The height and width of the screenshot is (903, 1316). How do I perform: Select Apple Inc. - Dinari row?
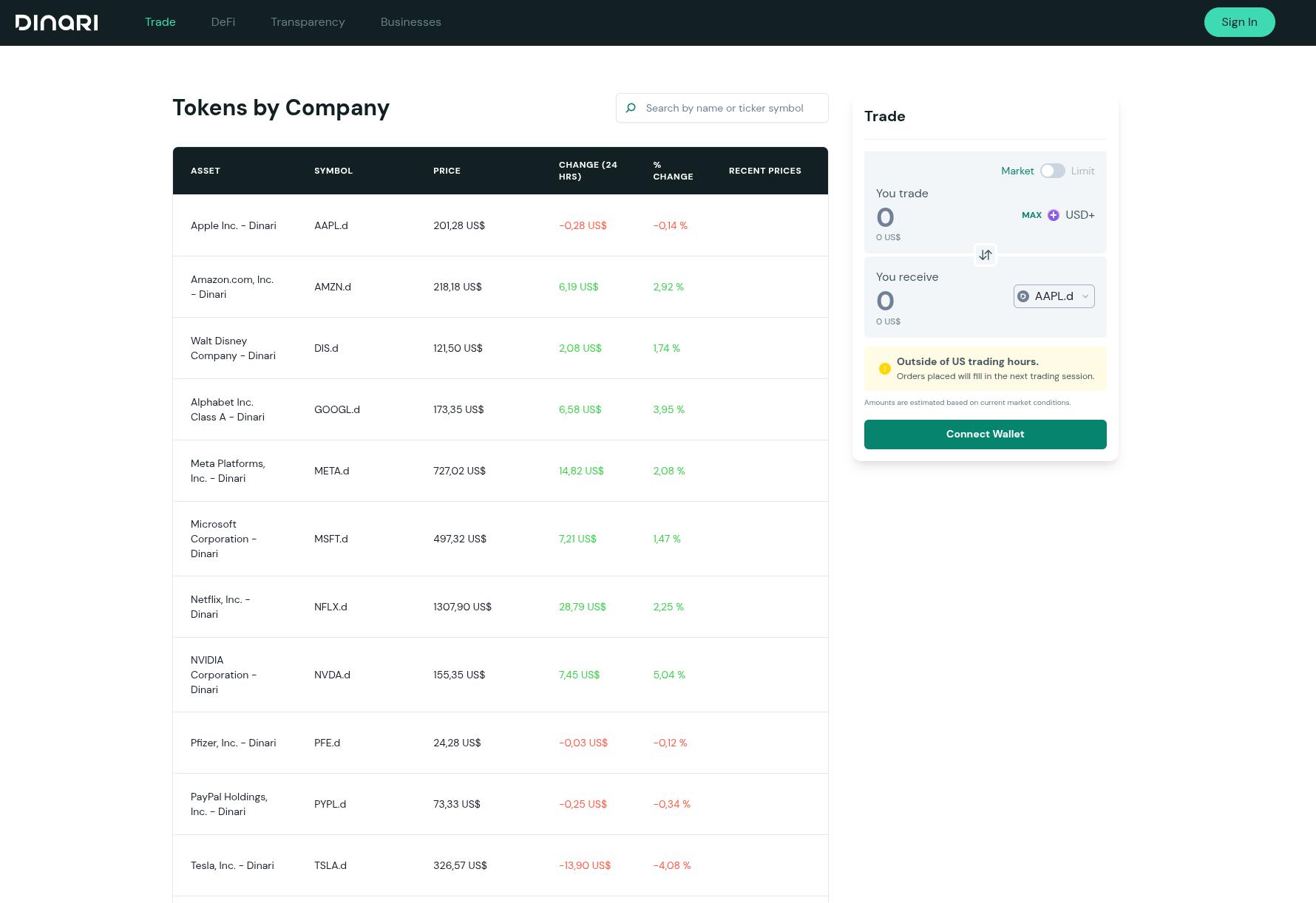click(x=501, y=225)
